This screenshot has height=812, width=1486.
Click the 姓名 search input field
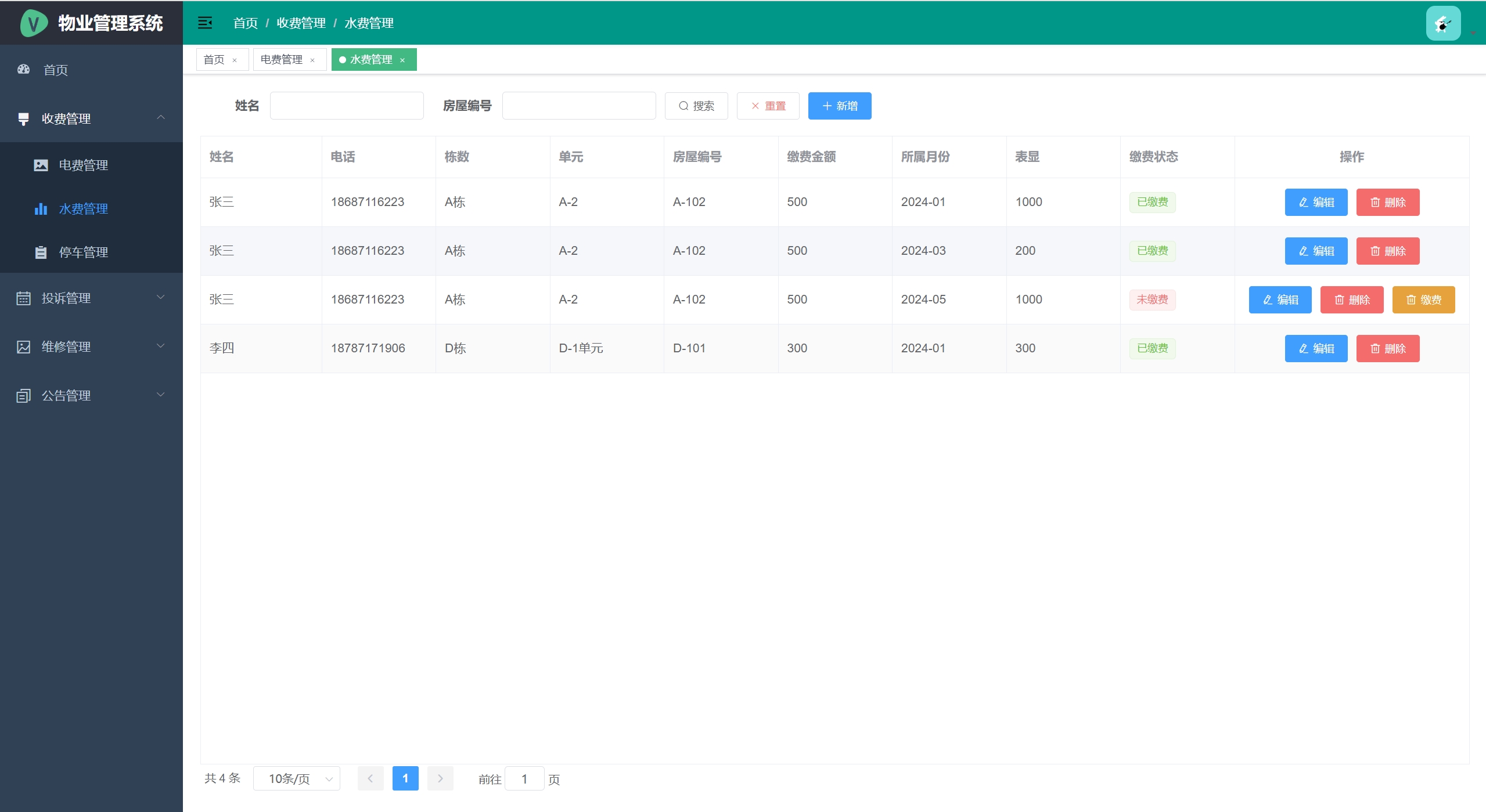click(x=347, y=106)
